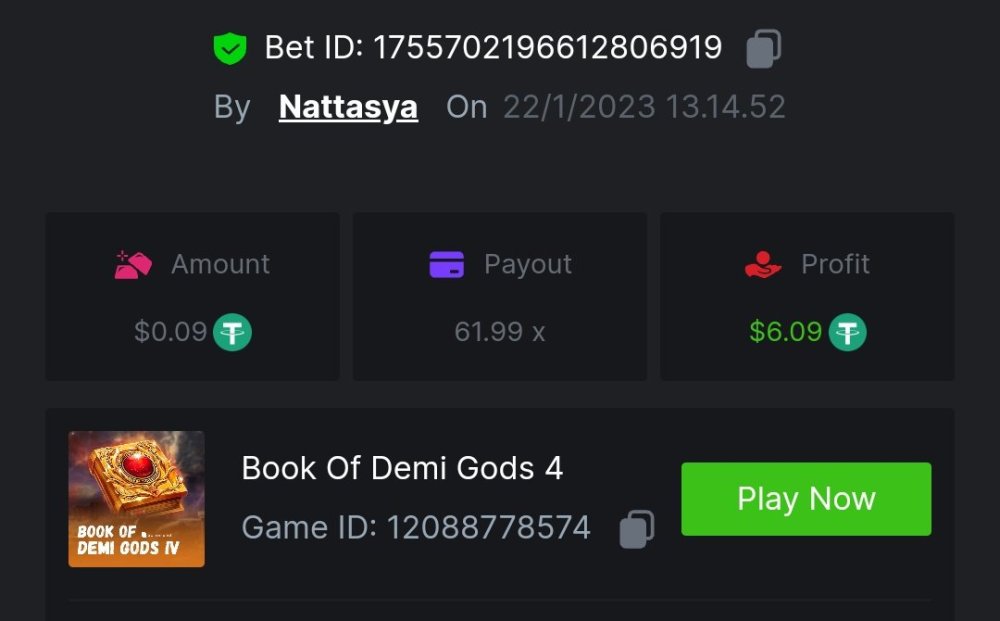Click the pink Amount icon
Screen dimensions: 1000x621
pyautogui.click(x=133, y=264)
